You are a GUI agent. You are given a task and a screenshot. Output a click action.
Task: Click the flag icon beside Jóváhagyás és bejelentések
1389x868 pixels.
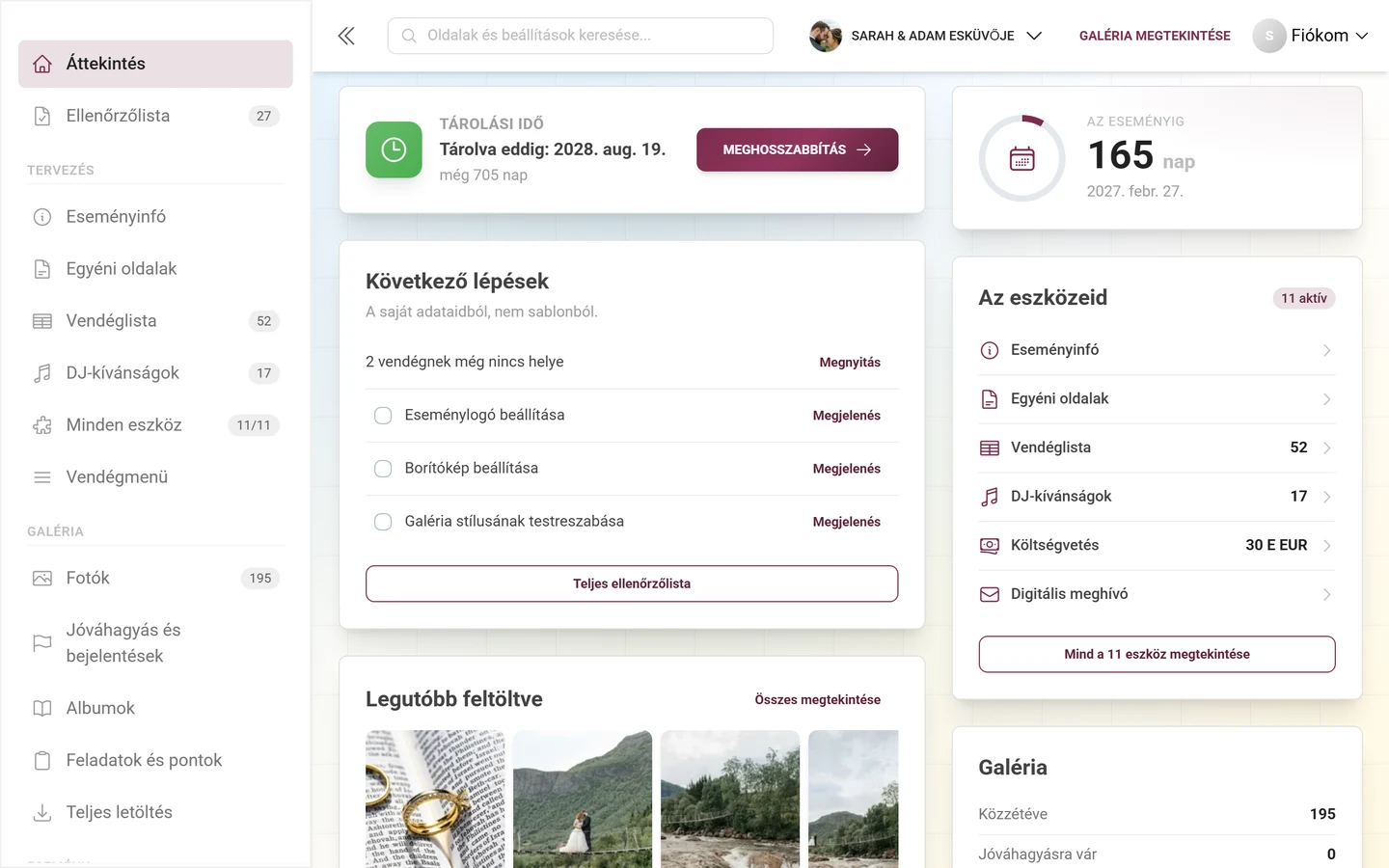click(x=42, y=643)
